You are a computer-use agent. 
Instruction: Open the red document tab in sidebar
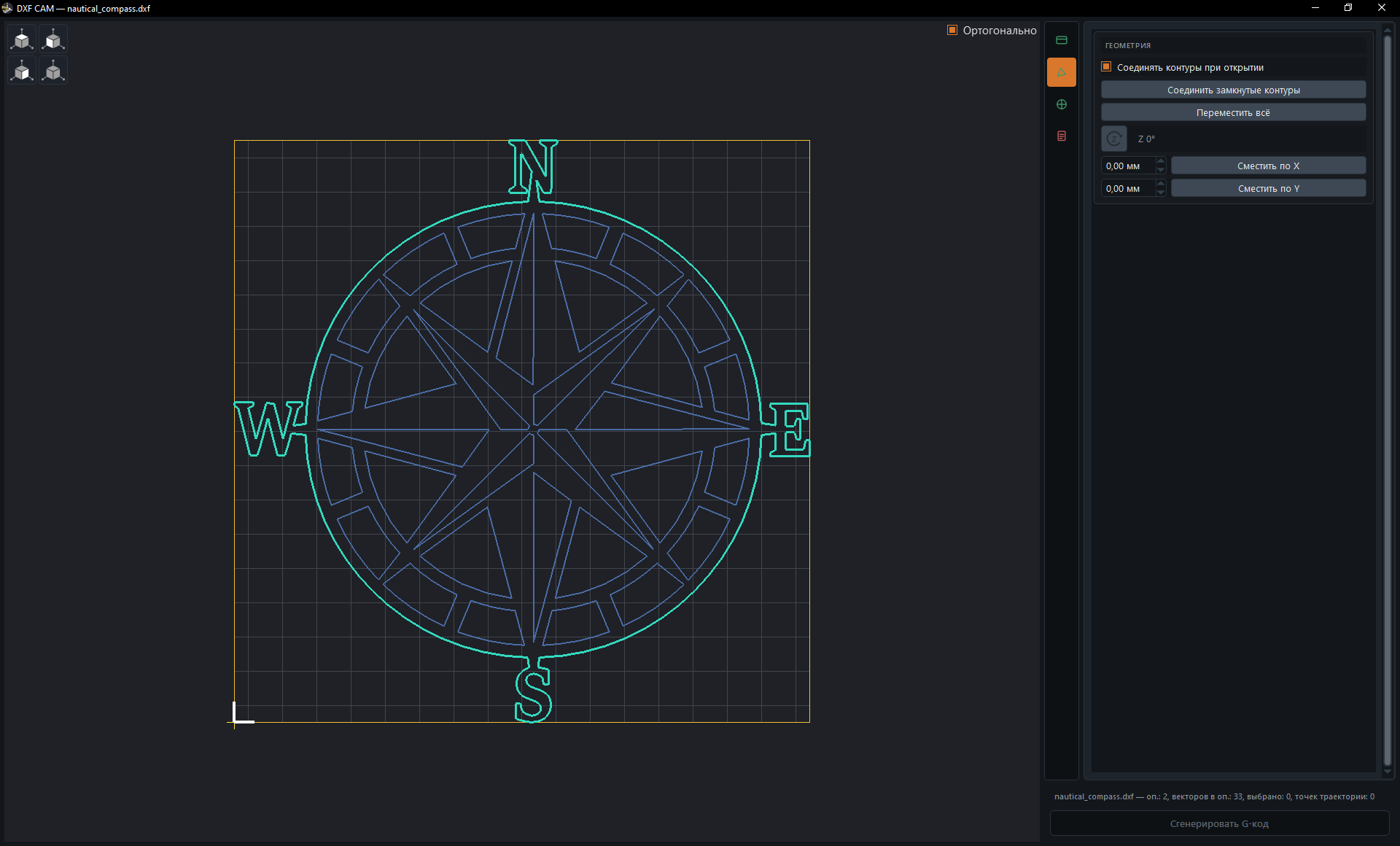[x=1062, y=136]
